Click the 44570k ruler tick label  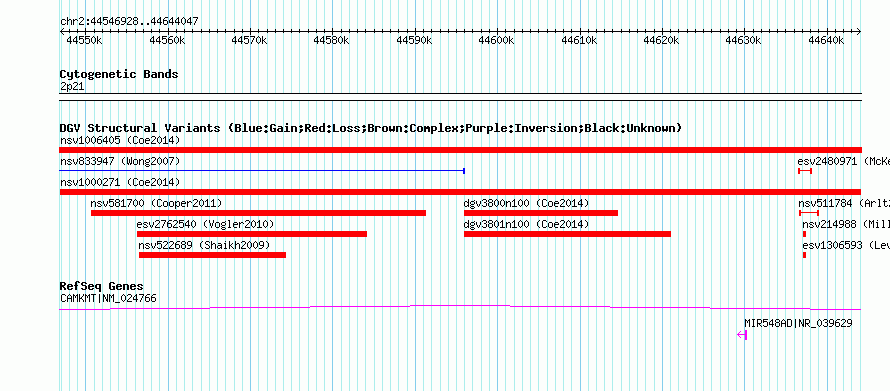(x=250, y=40)
